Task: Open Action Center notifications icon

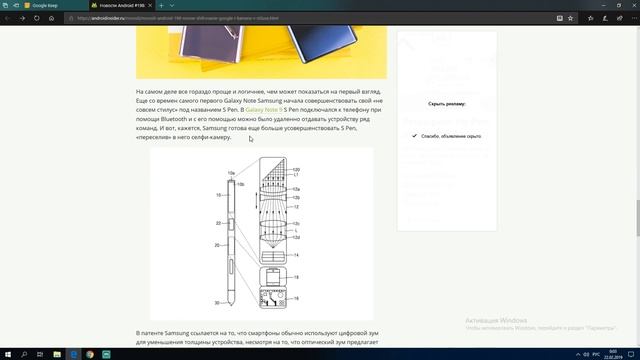Action: click(631, 354)
